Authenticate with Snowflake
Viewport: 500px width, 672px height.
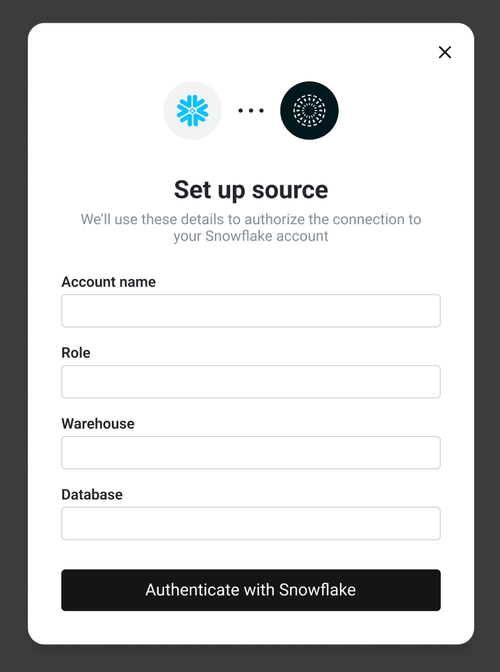click(251, 590)
